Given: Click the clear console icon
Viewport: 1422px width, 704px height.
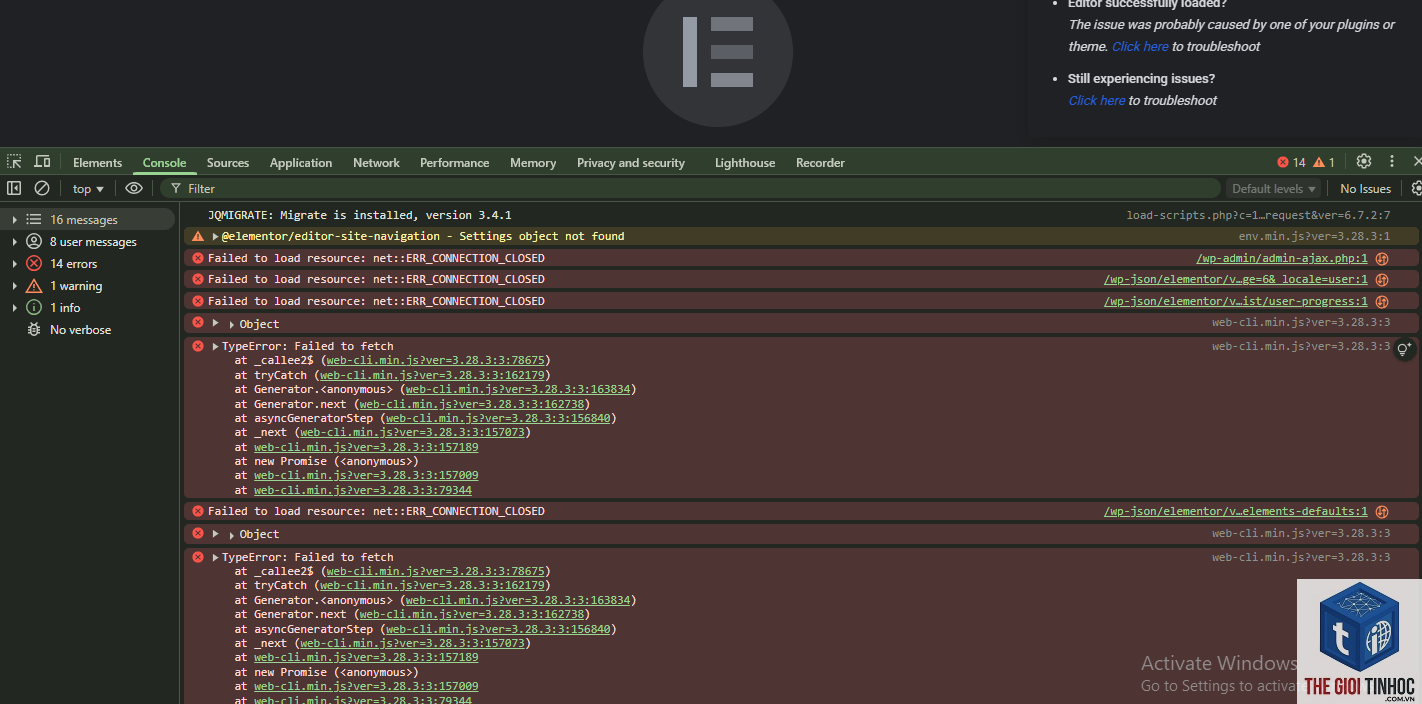Looking at the screenshot, I should pos(42,188).
